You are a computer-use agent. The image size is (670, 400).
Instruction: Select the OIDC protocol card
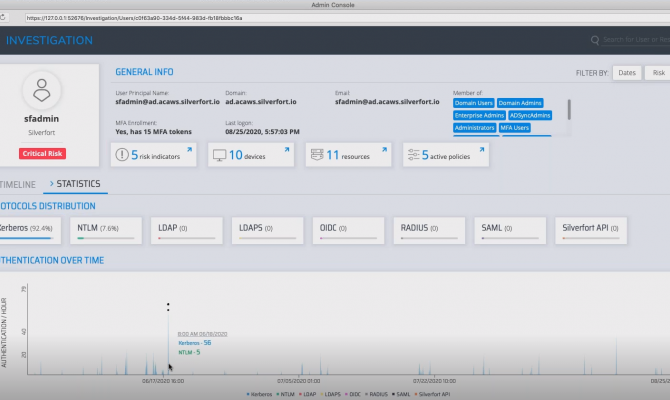348,231
